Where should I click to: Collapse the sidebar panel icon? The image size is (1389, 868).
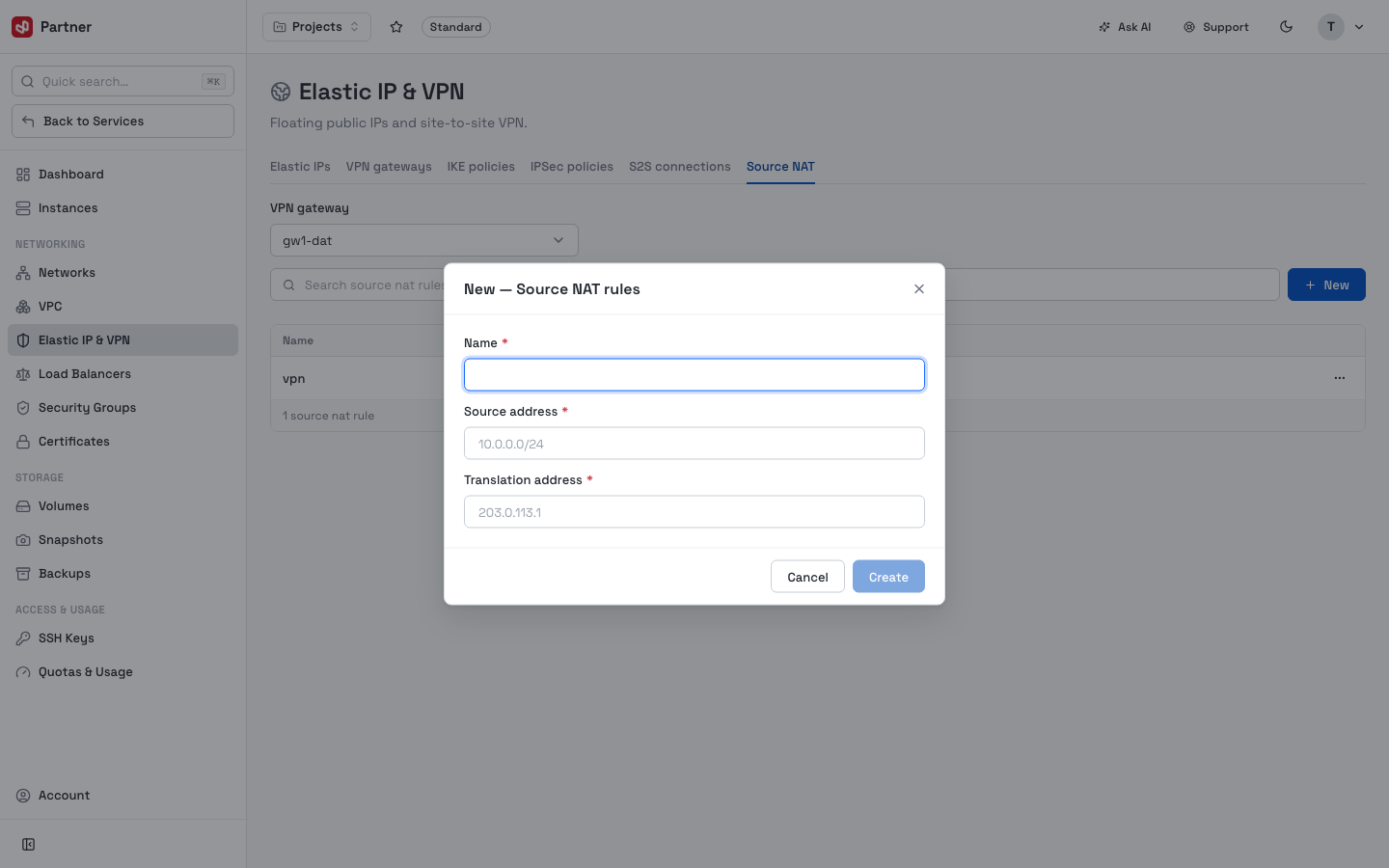29,845
